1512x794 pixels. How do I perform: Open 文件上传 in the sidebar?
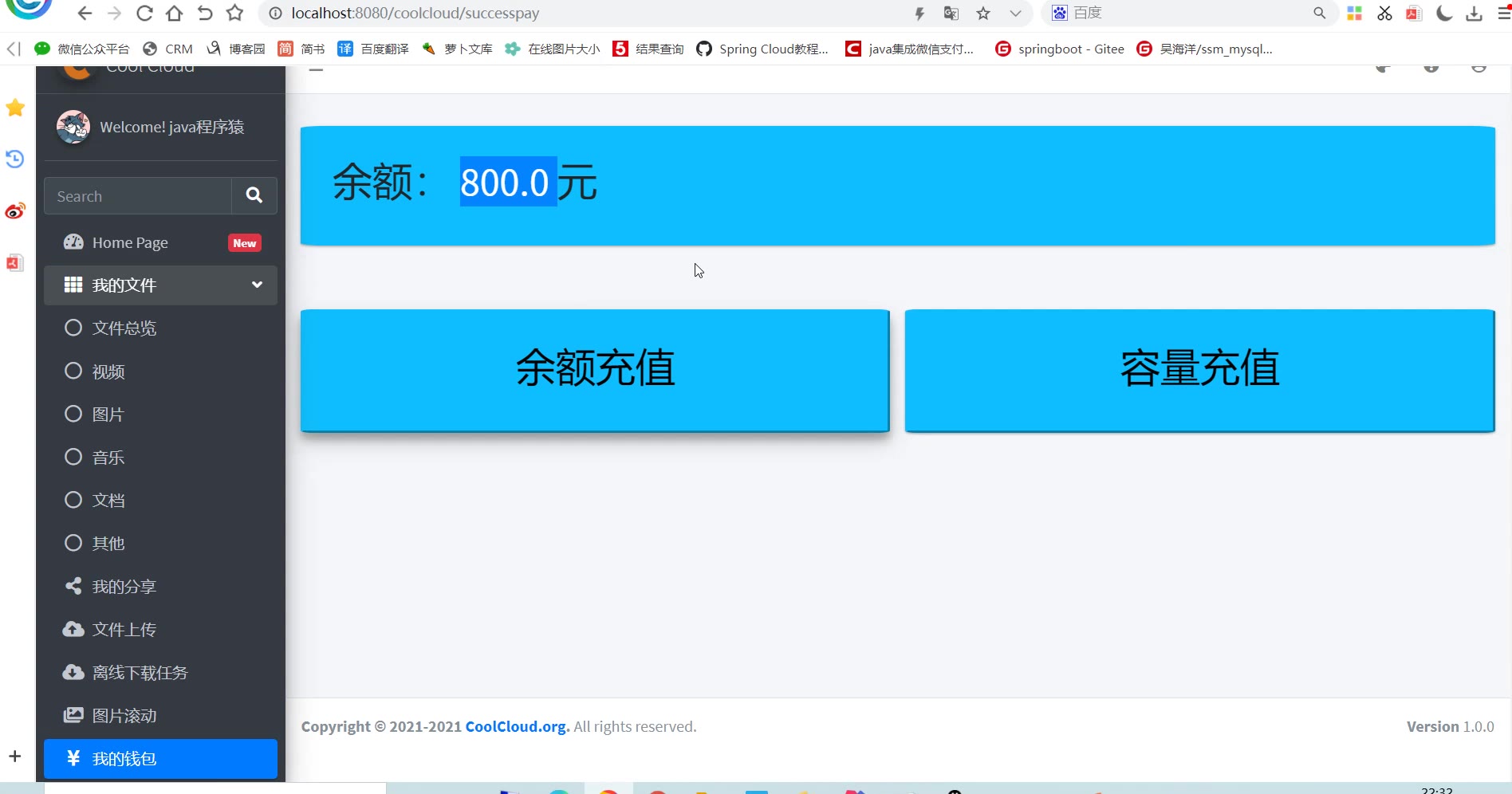pyautogui.click(x=161, y=629)
